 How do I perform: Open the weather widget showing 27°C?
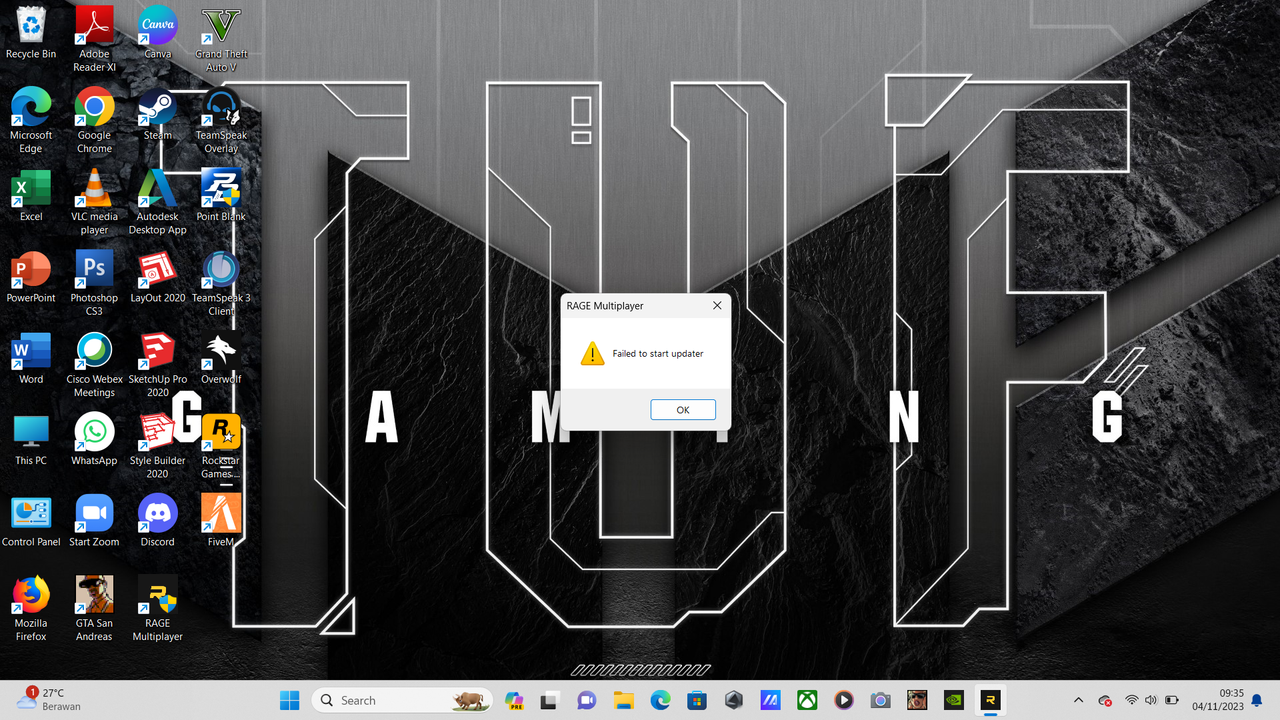[x=48, y=700]
